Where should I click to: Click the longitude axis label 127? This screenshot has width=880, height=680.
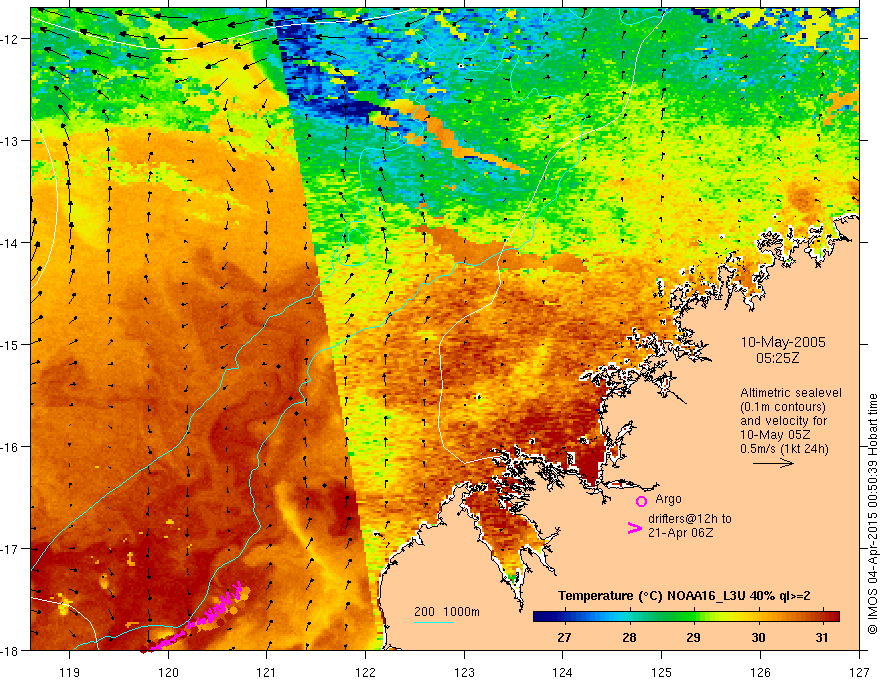click(x=859, y=672)
